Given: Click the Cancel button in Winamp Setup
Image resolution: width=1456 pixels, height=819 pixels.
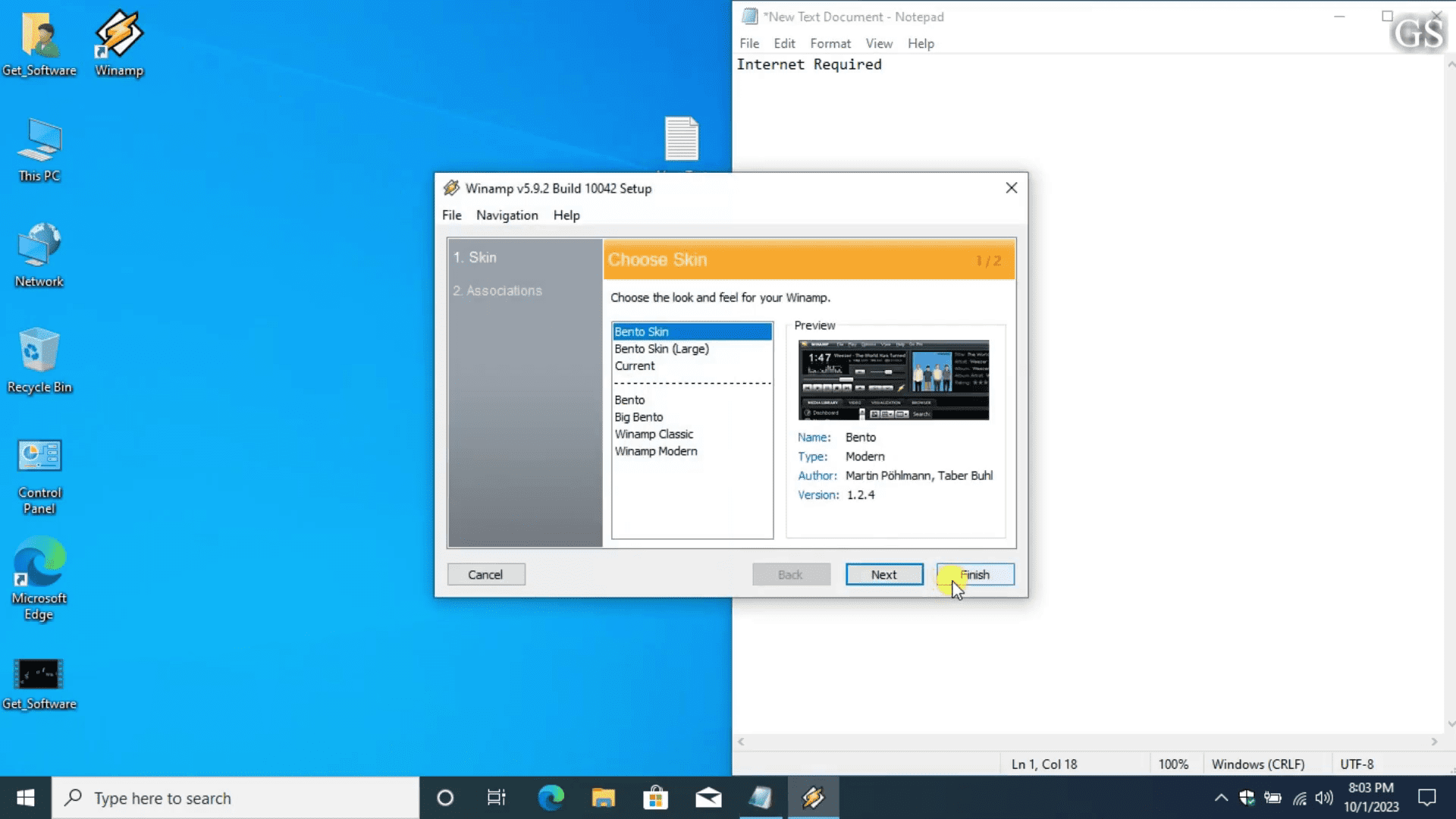Looking at the screenshot, I should tap(485, 575).
